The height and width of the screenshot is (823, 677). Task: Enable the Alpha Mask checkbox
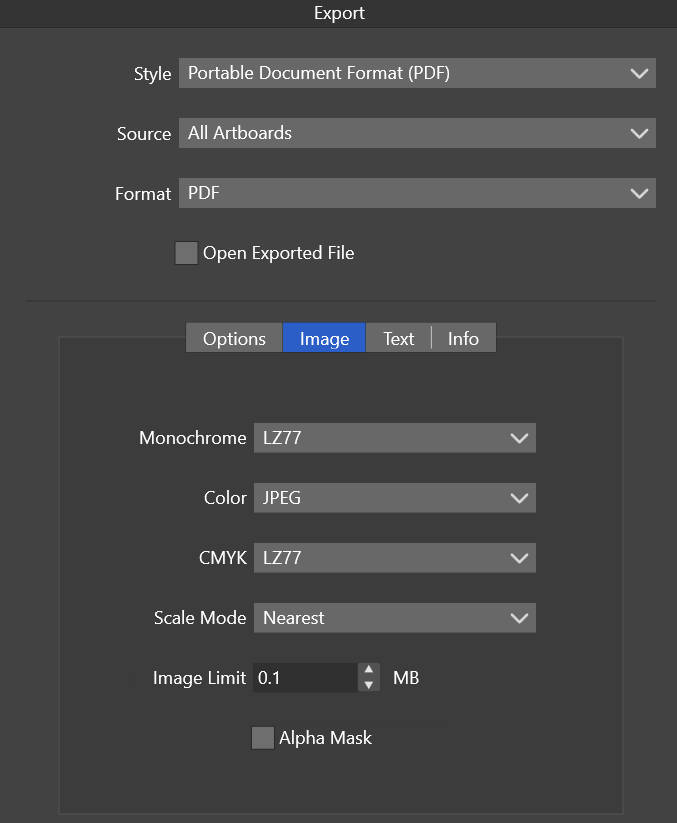tap(263, 737)
